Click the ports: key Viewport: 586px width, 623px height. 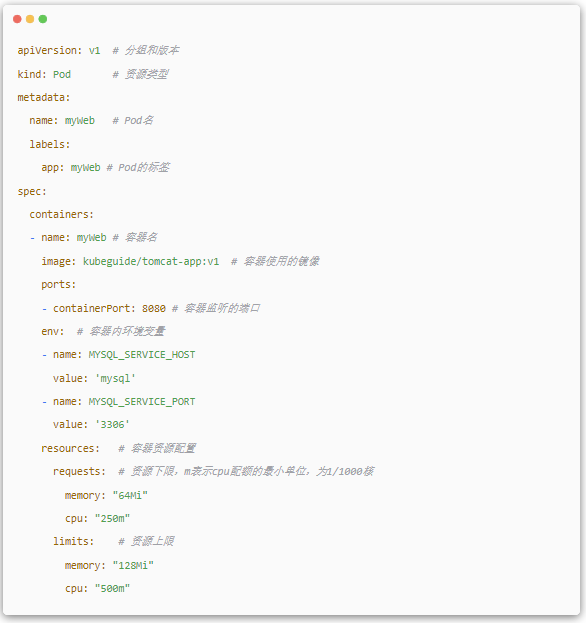58,285
